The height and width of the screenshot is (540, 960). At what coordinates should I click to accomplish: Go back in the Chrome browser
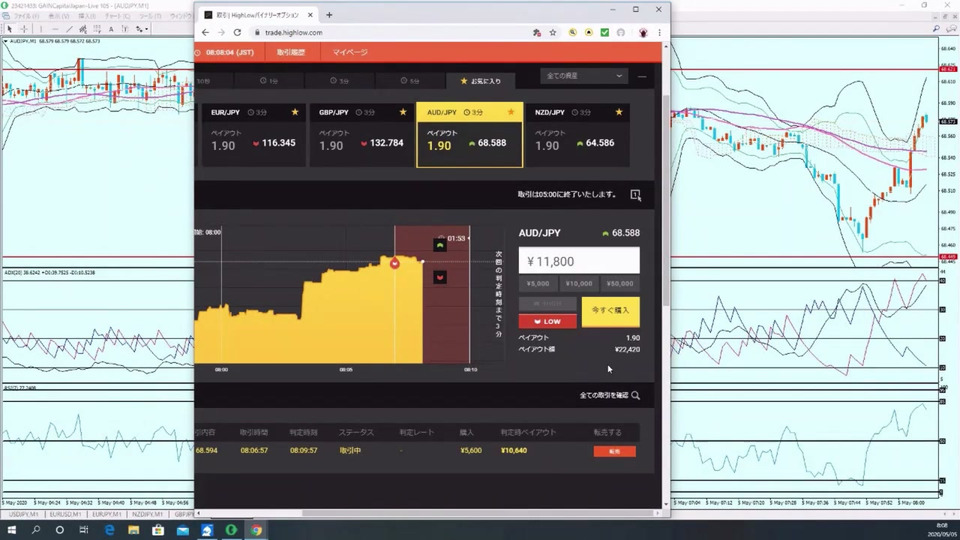pyautogui.click(x=205, y=32)
